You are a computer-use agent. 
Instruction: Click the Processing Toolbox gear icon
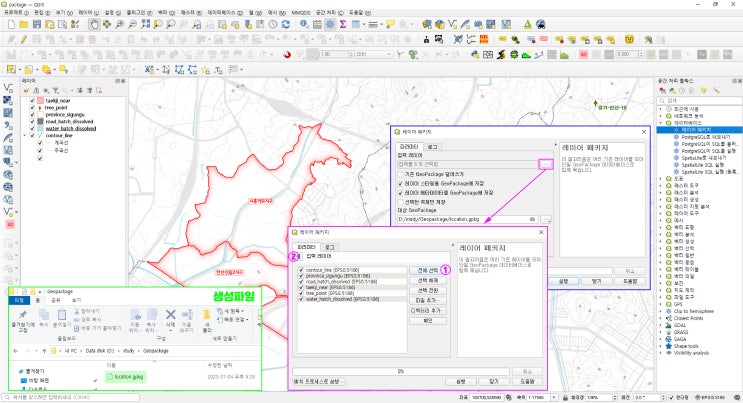[330, 24]
